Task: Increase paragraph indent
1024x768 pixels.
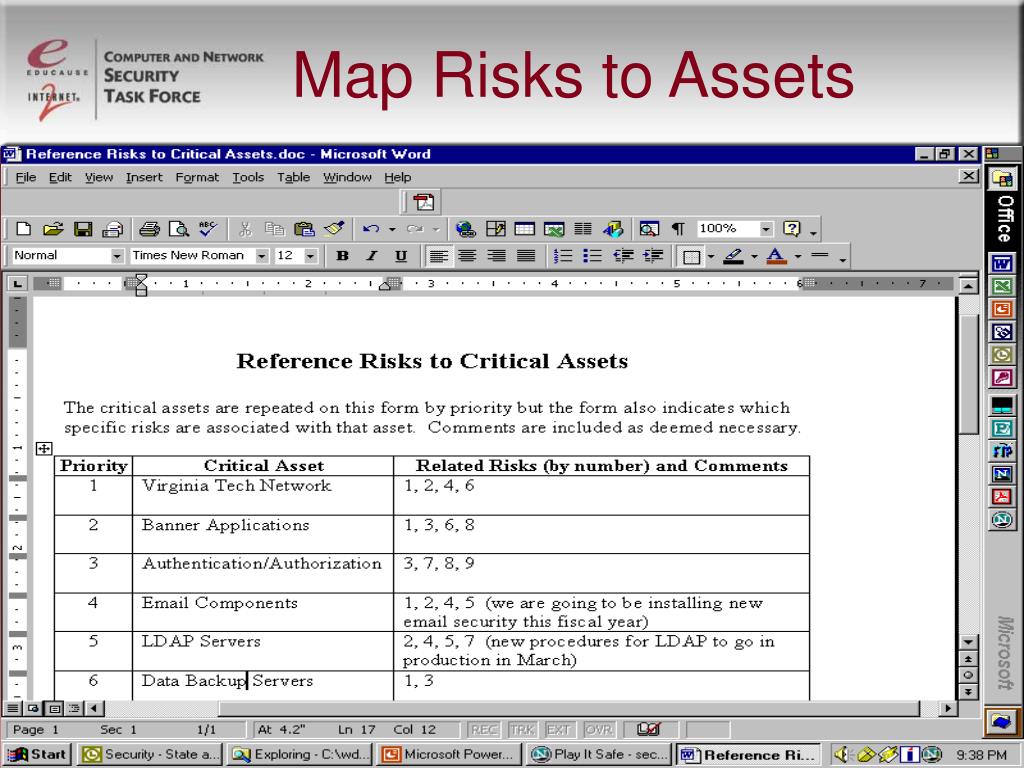Action: pos(653,256)
